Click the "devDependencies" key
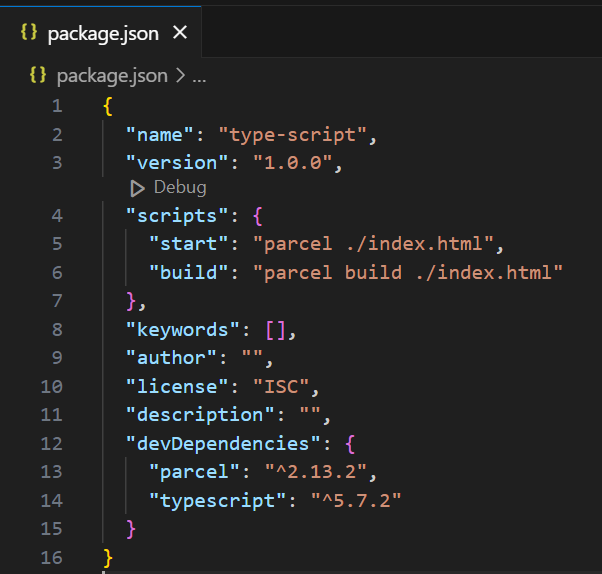This screenshot has width=602, height=574. tap(223, 443)
